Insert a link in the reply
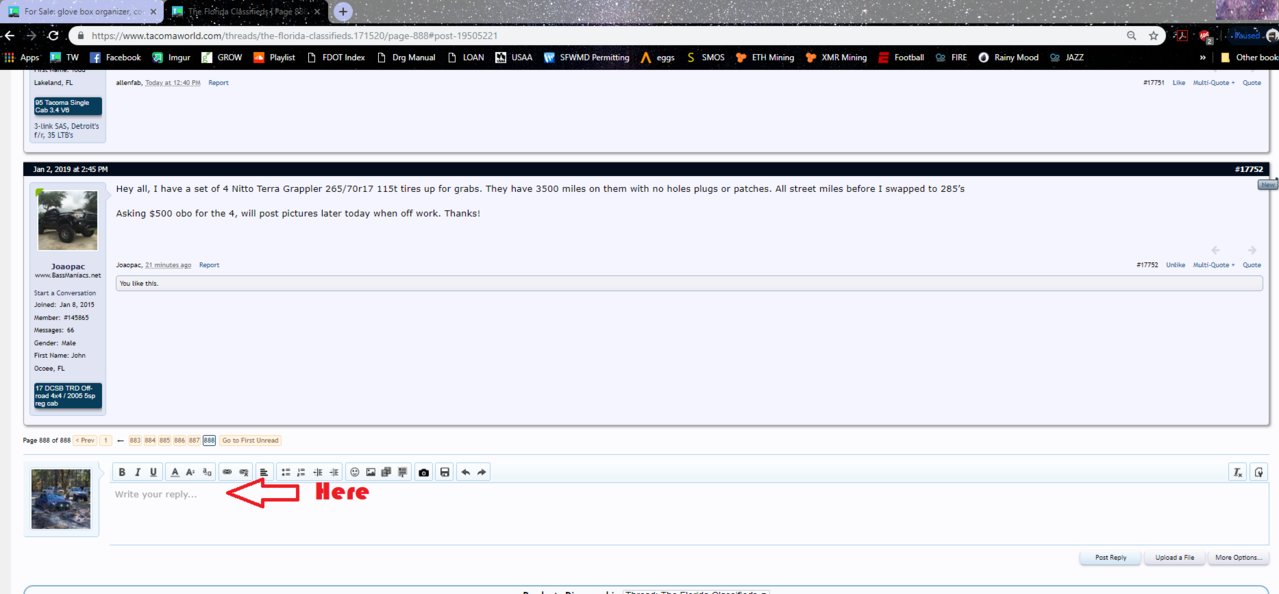1279x594 pixels. pyautogui.click(x=227, y=472)
